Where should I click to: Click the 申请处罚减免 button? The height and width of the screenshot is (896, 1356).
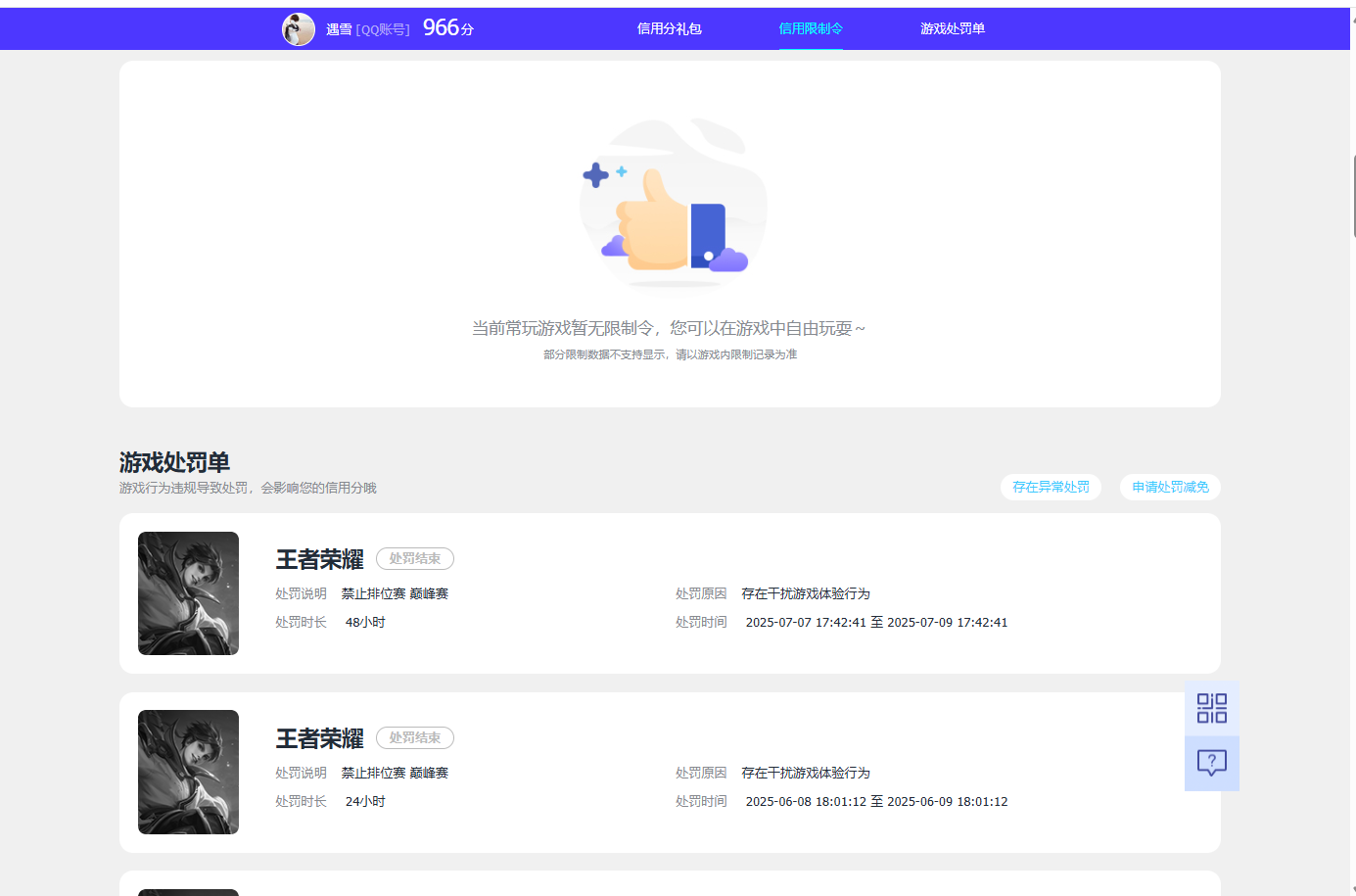coord(1170,487)
